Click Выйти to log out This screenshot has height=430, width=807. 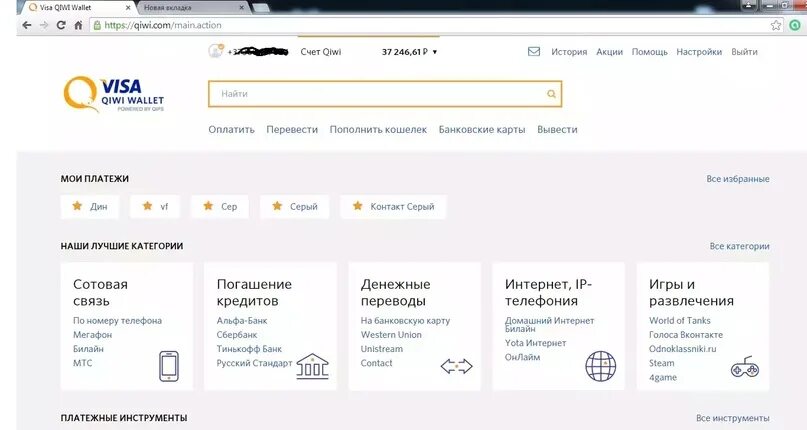pyautogui.click(x=744, y=51)
